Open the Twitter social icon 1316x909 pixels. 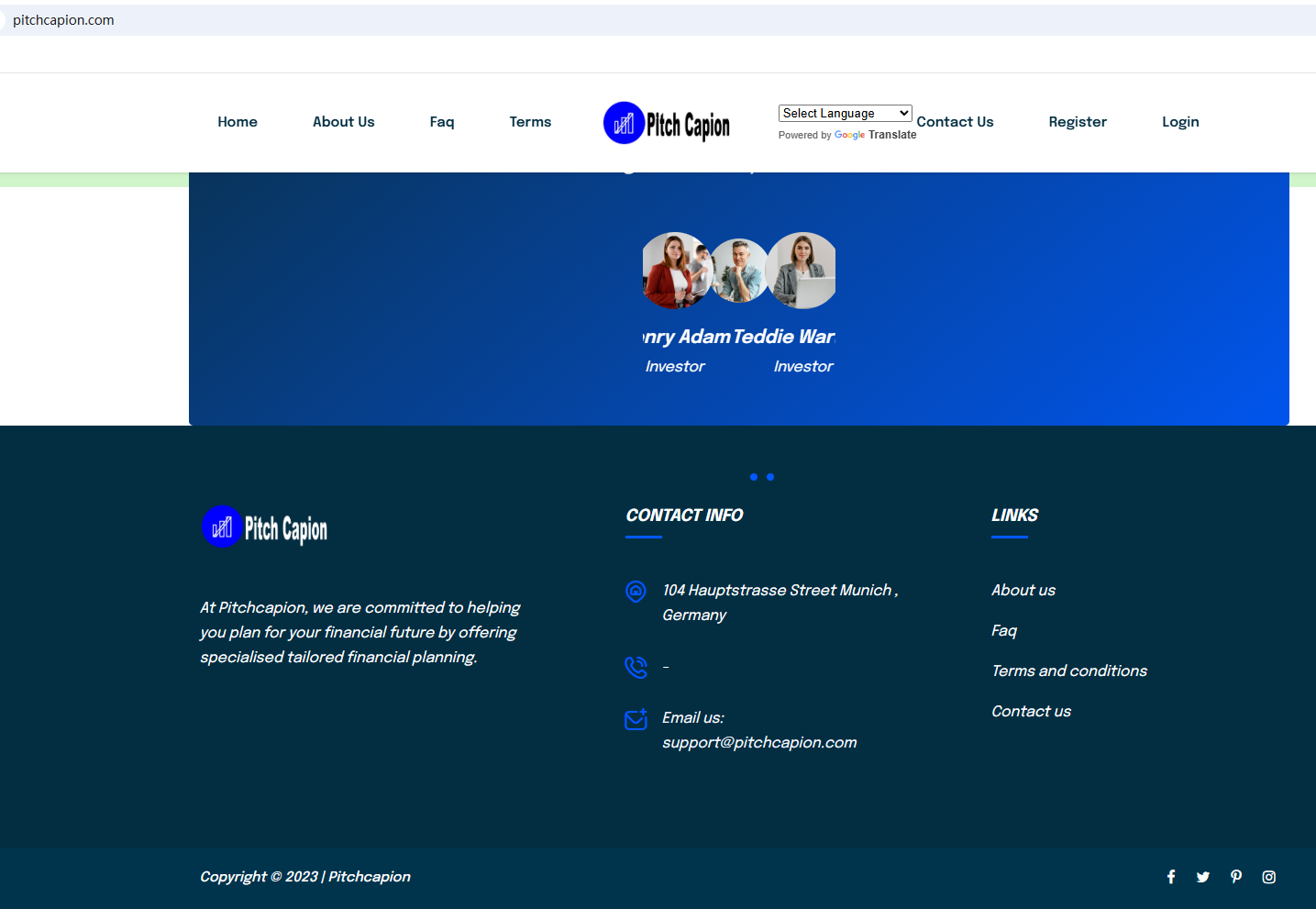(1203, 877)
